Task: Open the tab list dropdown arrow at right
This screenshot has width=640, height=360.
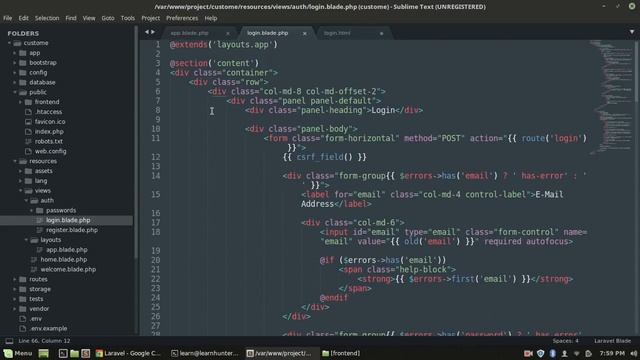Action: 632,32
